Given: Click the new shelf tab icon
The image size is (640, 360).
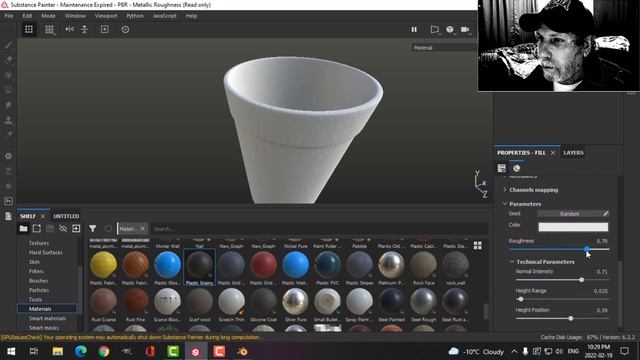Looking at the screenshot, I should coord(37,229).
